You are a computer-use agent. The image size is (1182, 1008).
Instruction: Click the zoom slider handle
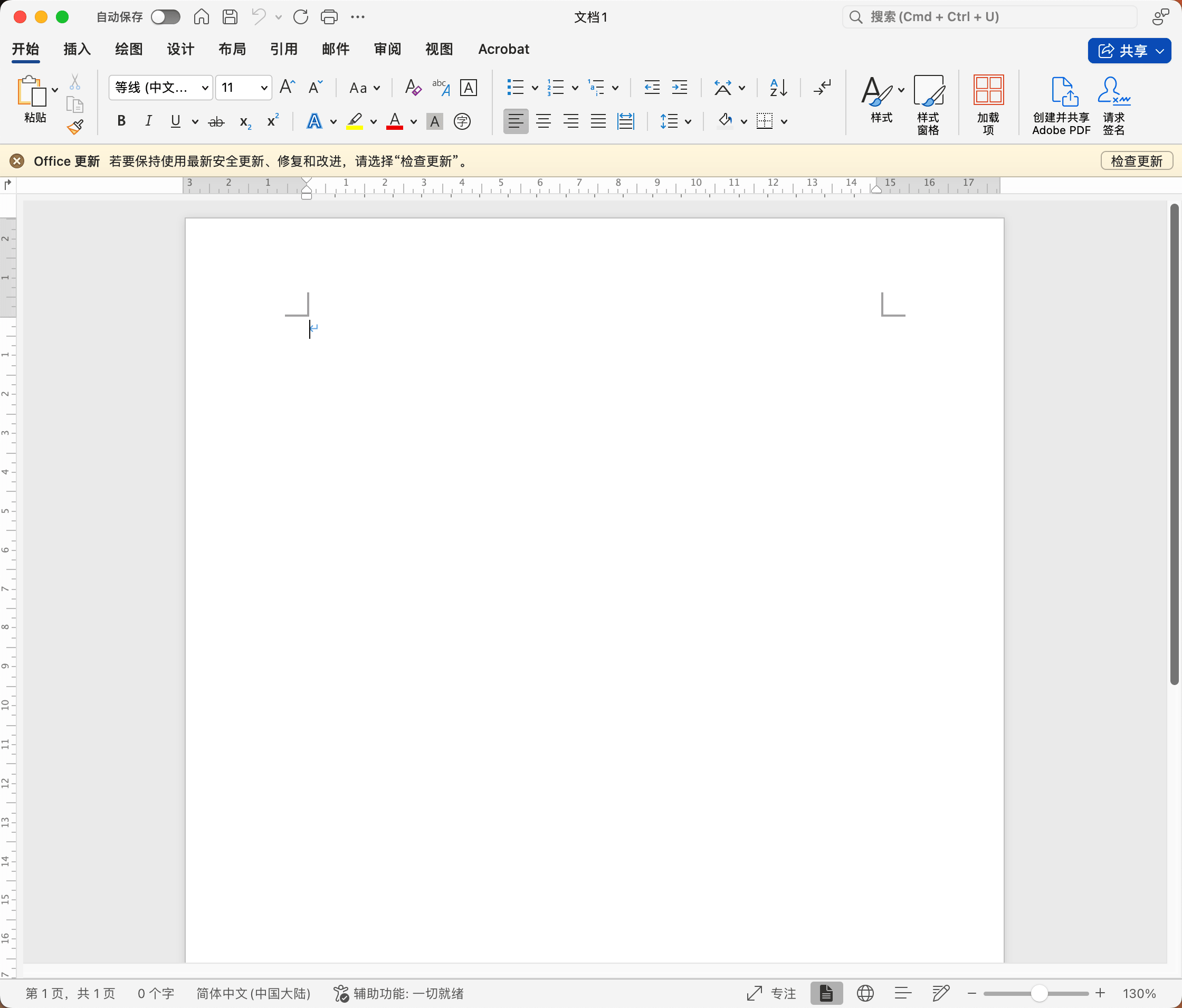1040,993
